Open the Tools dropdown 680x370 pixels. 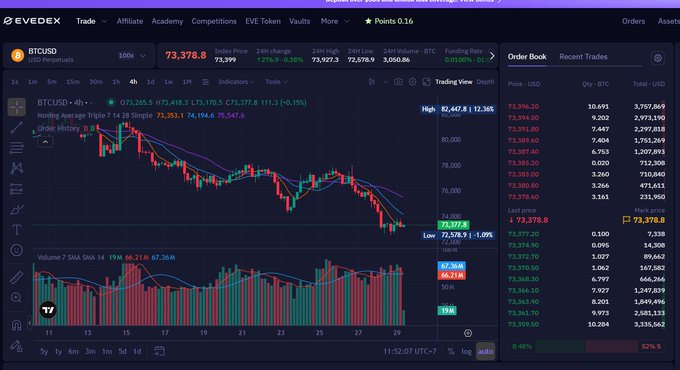276,82
